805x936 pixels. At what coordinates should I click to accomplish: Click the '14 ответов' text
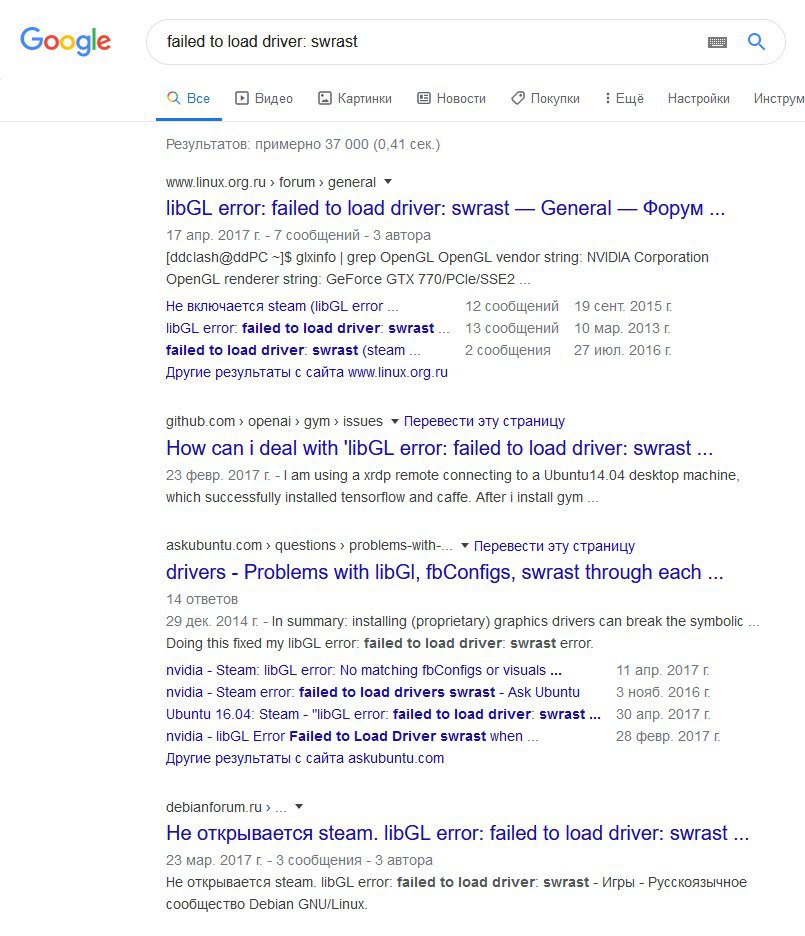202,599
